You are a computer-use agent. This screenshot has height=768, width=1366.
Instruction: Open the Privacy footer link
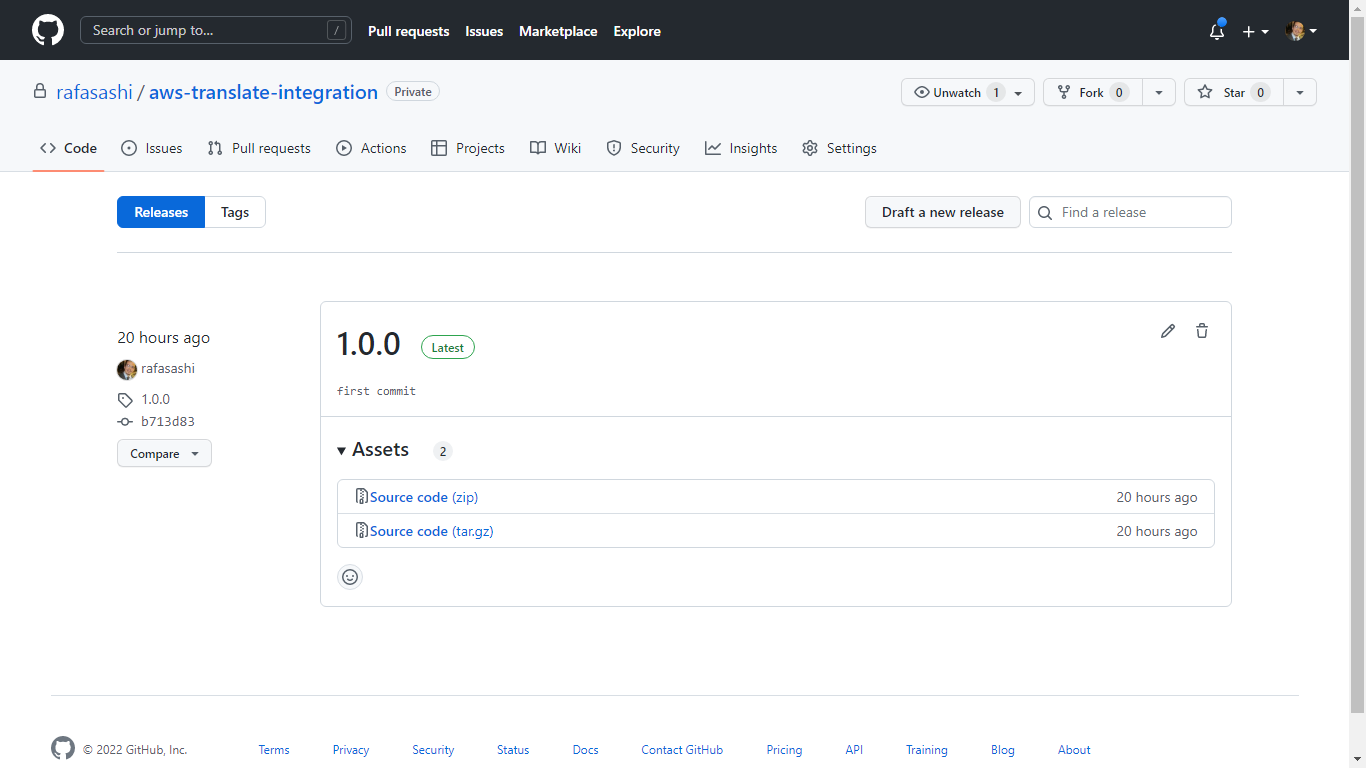[351, 750]
